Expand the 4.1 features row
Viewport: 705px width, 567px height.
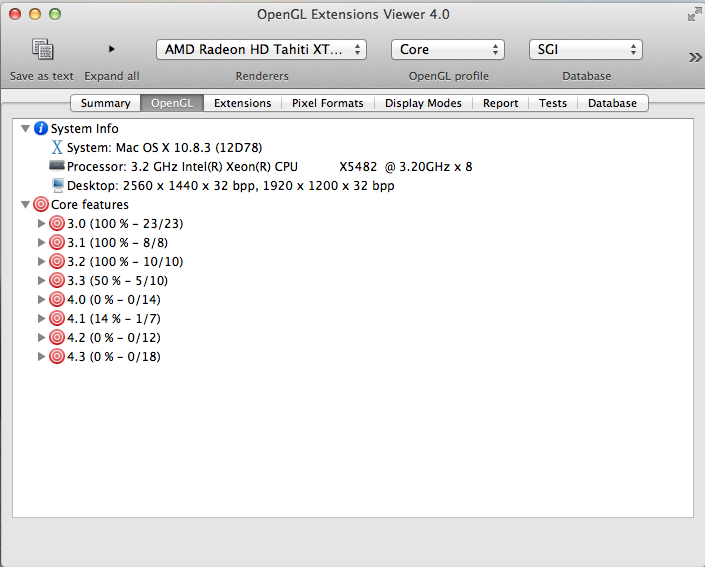[x=41, y=318]
